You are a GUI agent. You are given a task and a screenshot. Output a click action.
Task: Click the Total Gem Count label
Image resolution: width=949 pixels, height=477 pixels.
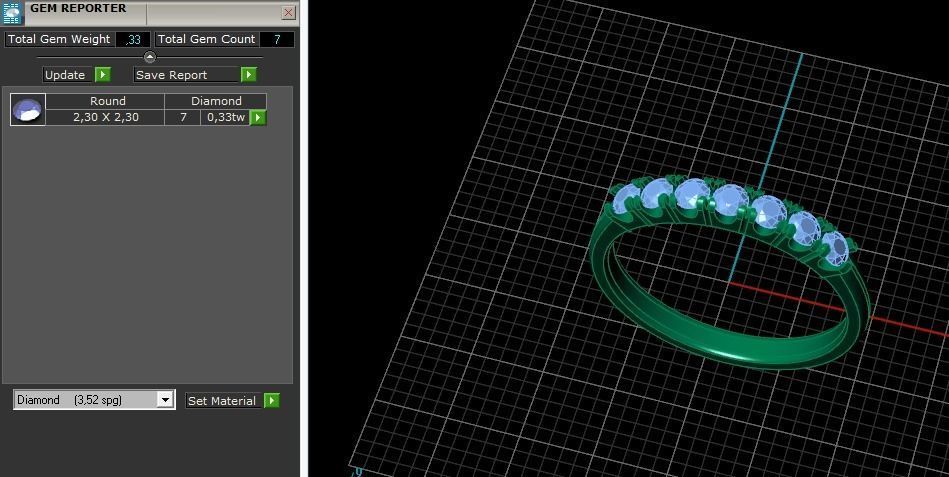tap(206, 39)
